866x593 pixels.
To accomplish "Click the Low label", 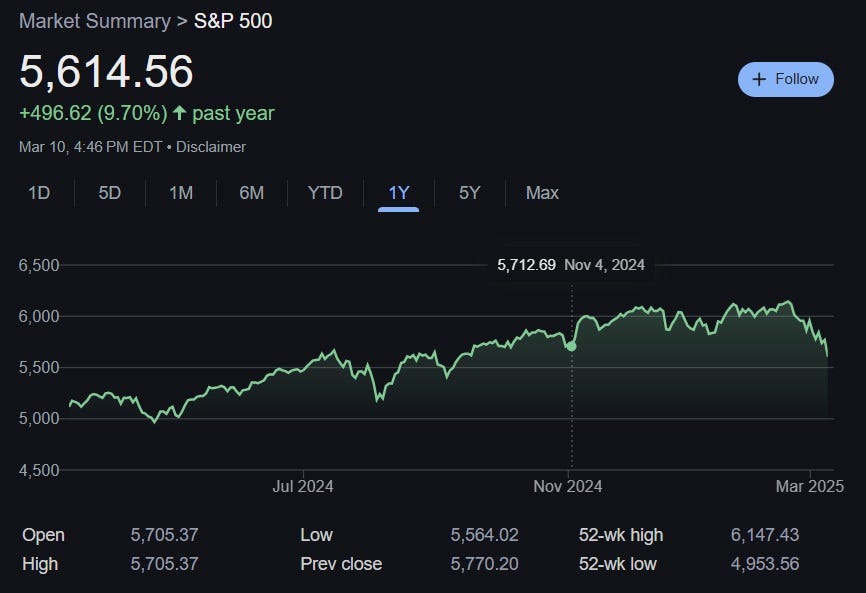I will pos(316,534).
